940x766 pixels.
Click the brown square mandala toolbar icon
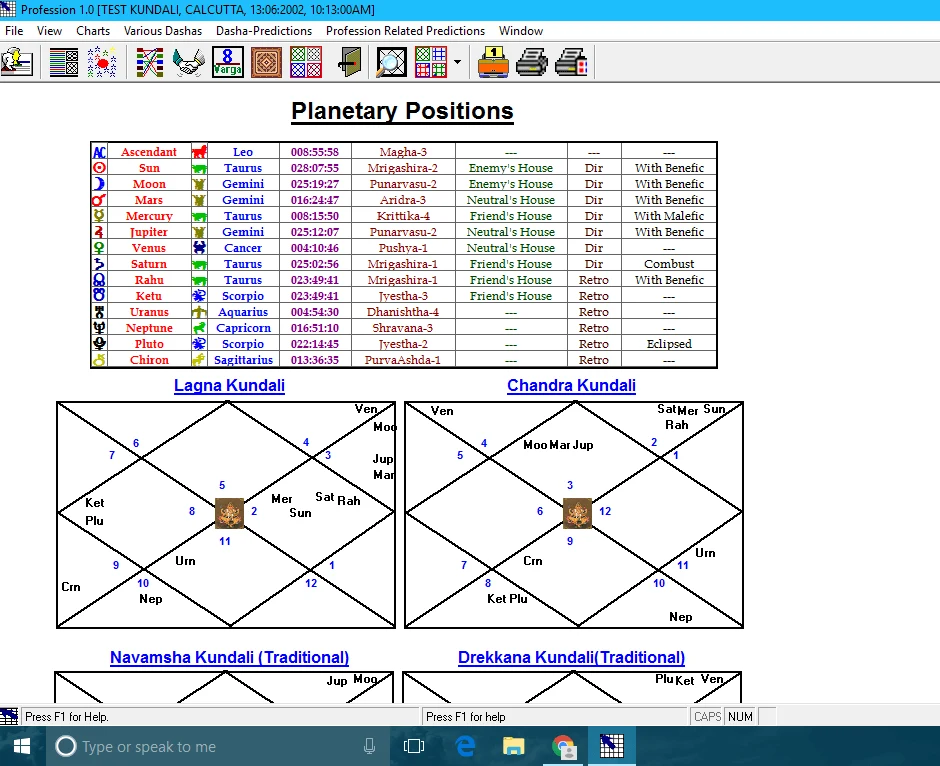pos(266,62)
